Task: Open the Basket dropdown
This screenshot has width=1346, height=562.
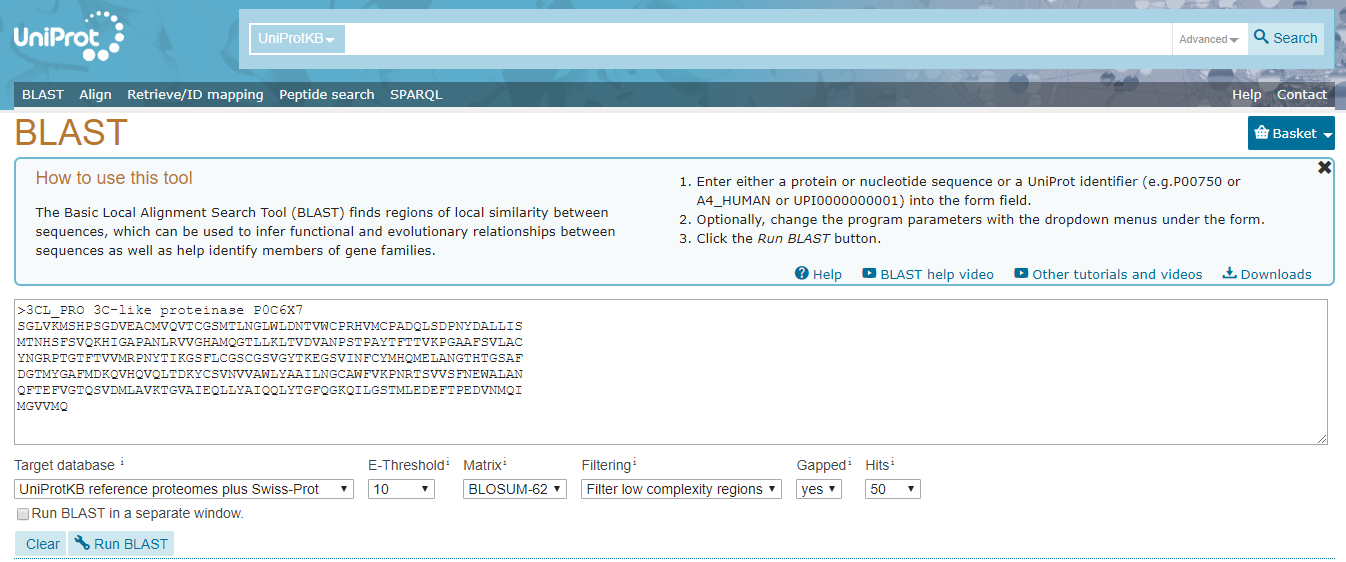Action: pyautogui.click(x=1291, y=133)
